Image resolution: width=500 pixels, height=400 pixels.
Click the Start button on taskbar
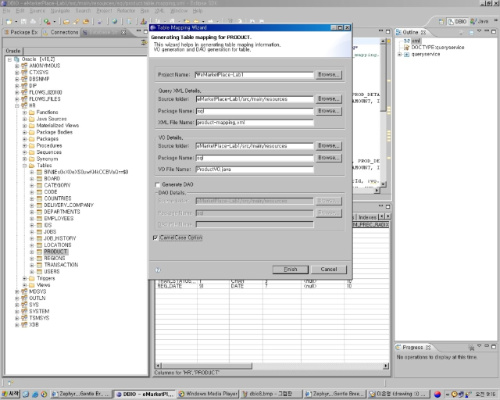(11, 394)
